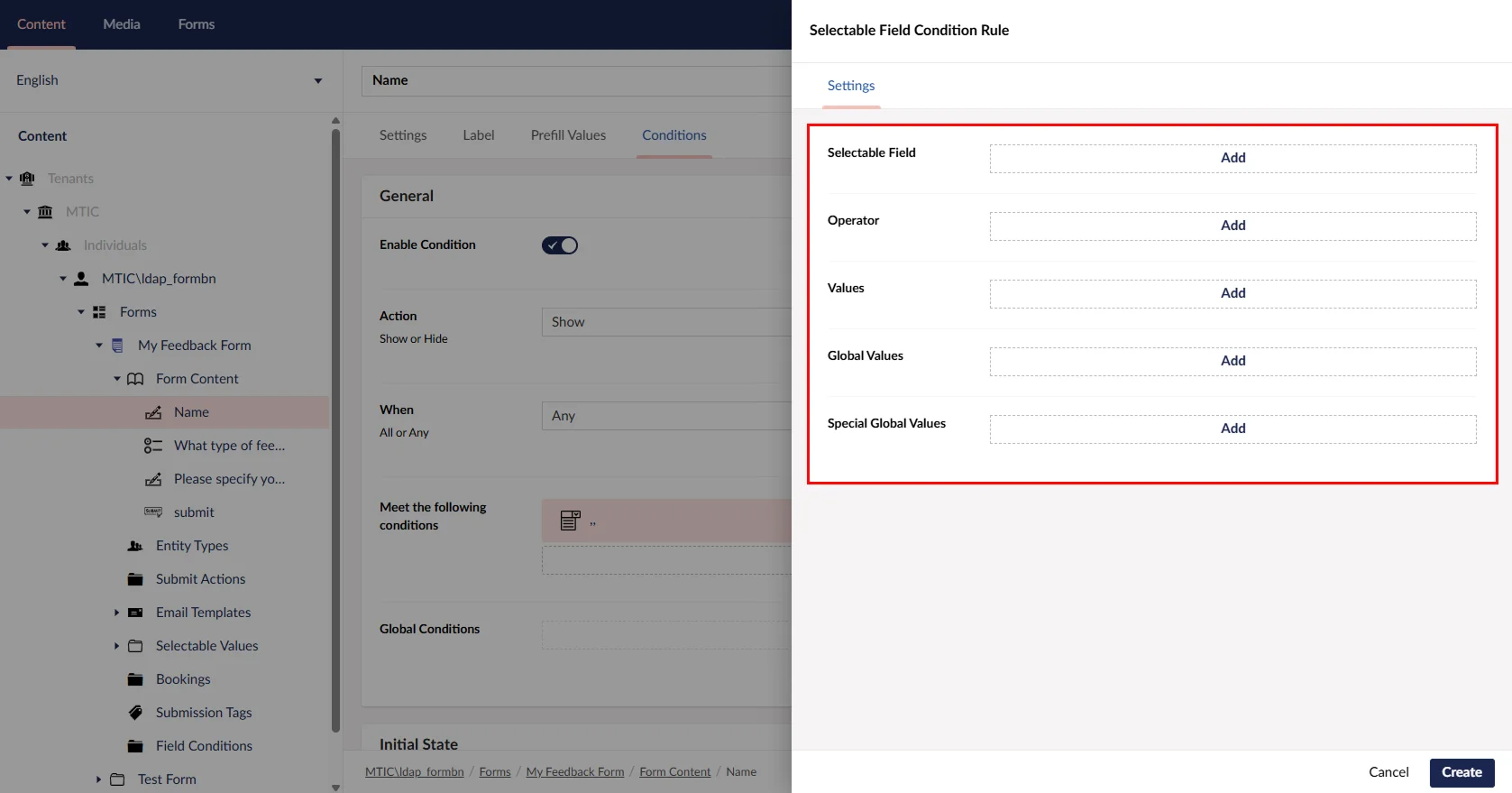1512x793 pixels.
Task: Collapse the Forms tree node
Action: tap(81, 312)
